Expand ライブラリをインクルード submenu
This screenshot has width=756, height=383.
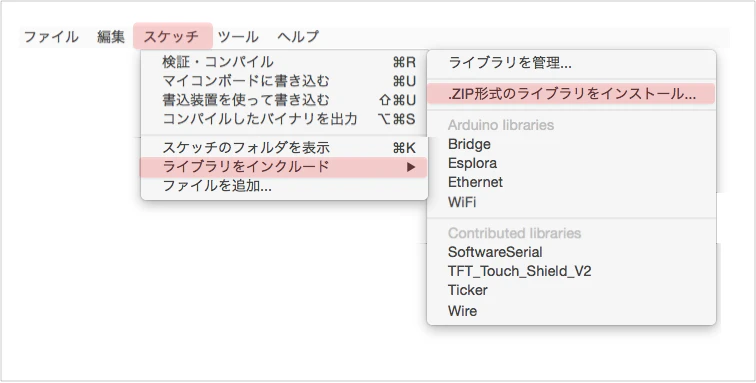click(284, 167)
